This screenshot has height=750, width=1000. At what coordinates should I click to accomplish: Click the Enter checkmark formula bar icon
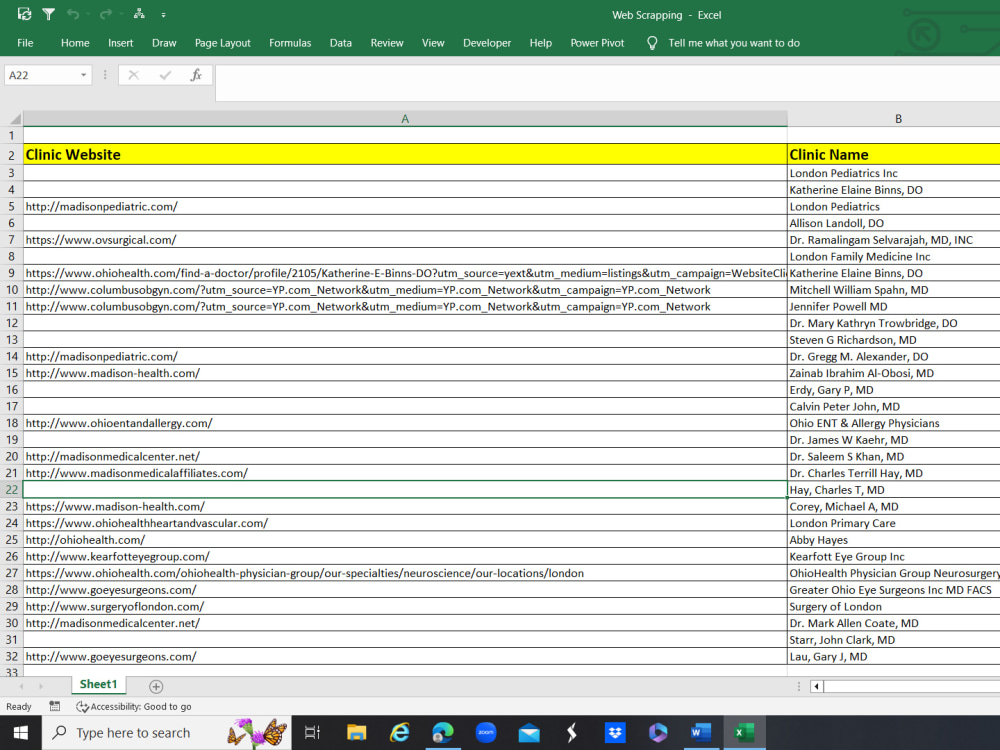[x=165, y=75]
